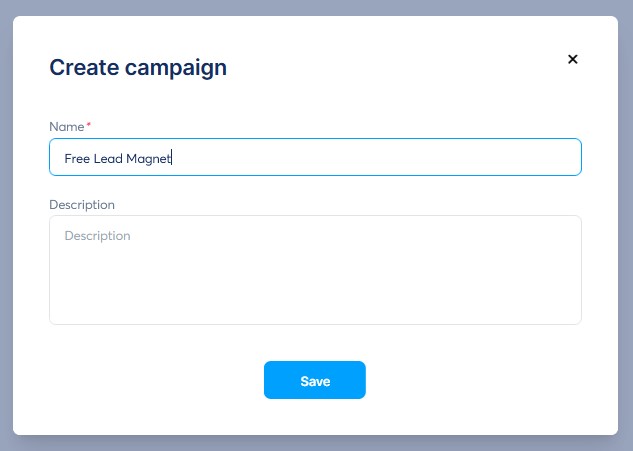Click the Description field label

[x=82, y=205]
